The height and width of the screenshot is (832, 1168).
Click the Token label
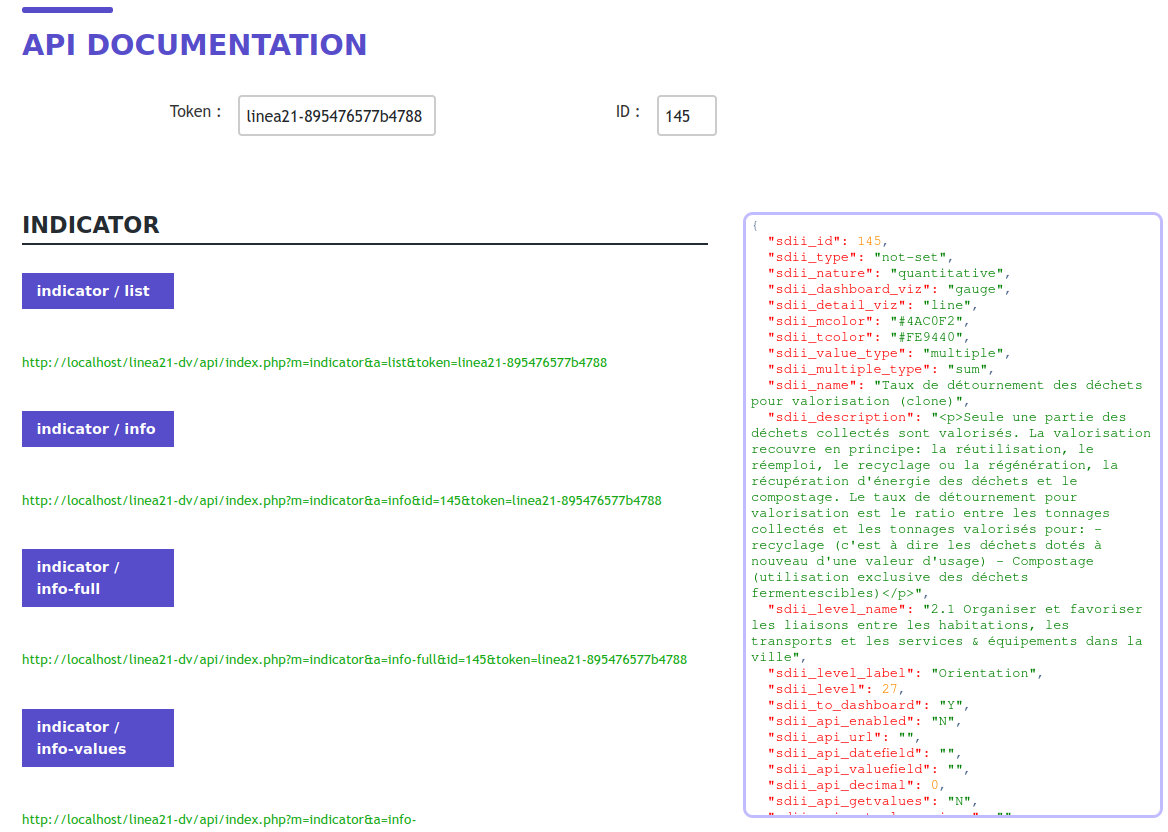(195, 112)
